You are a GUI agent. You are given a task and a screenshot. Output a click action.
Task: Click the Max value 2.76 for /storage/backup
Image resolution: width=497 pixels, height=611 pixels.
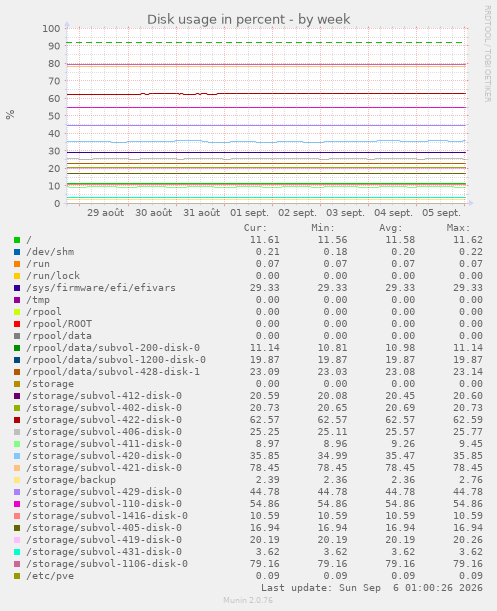pyautogui.click(x=470, y=480)
